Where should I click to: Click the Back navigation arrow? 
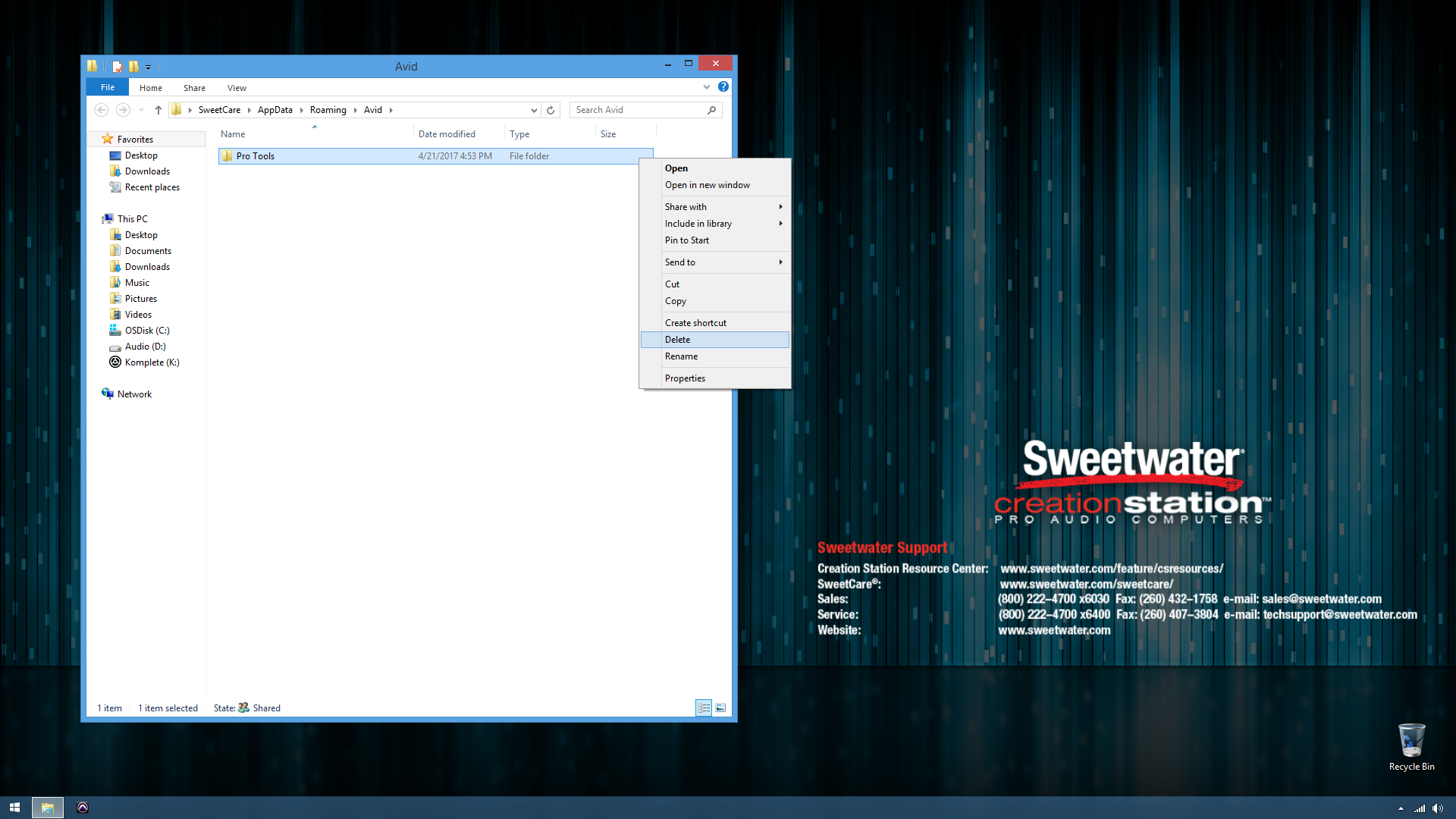[x=101, y=110]
